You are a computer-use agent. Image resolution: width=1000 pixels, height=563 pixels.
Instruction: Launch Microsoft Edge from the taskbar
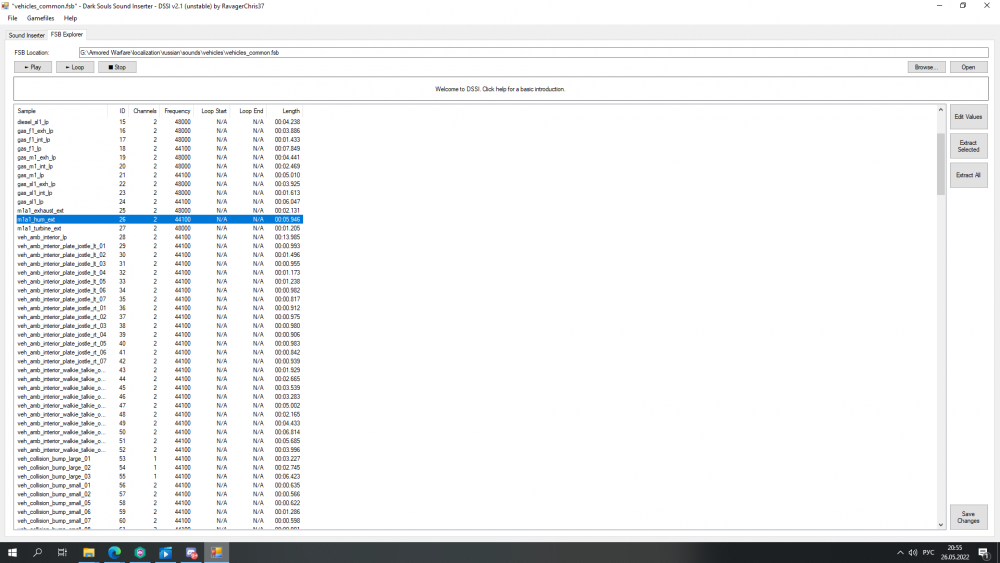[x=114, y=552]
